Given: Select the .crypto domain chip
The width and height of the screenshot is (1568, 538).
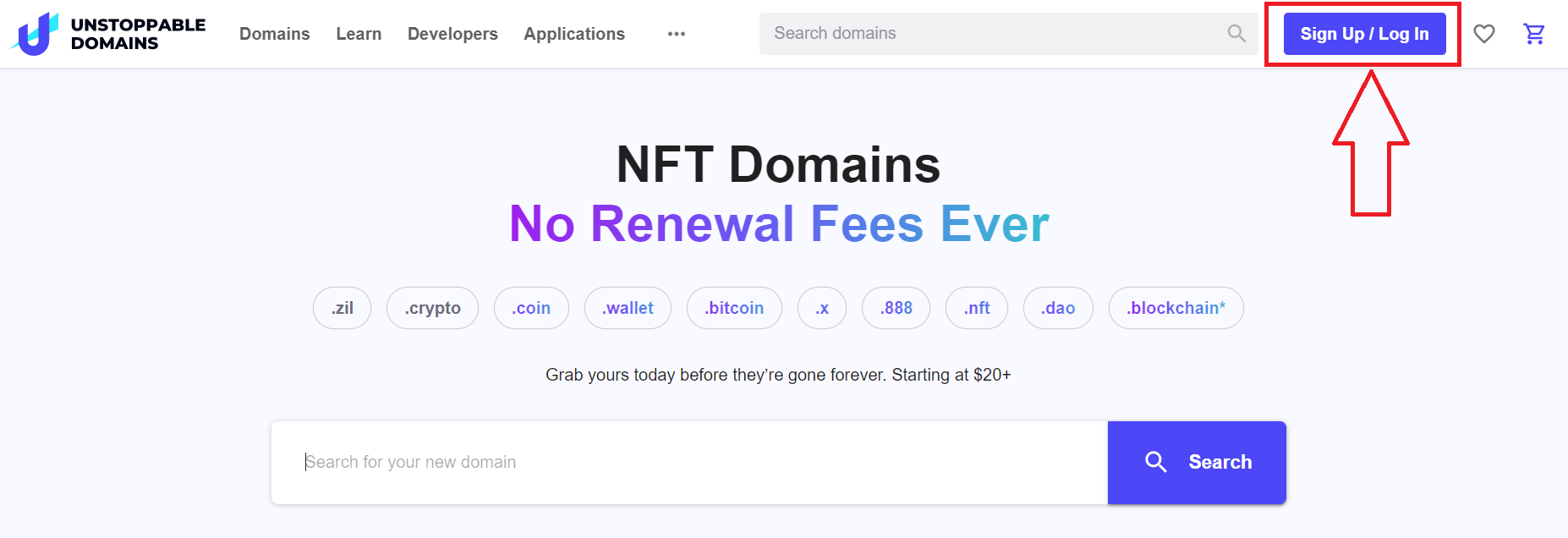Looking at the screenshot, I should click(x=432, y=308).
